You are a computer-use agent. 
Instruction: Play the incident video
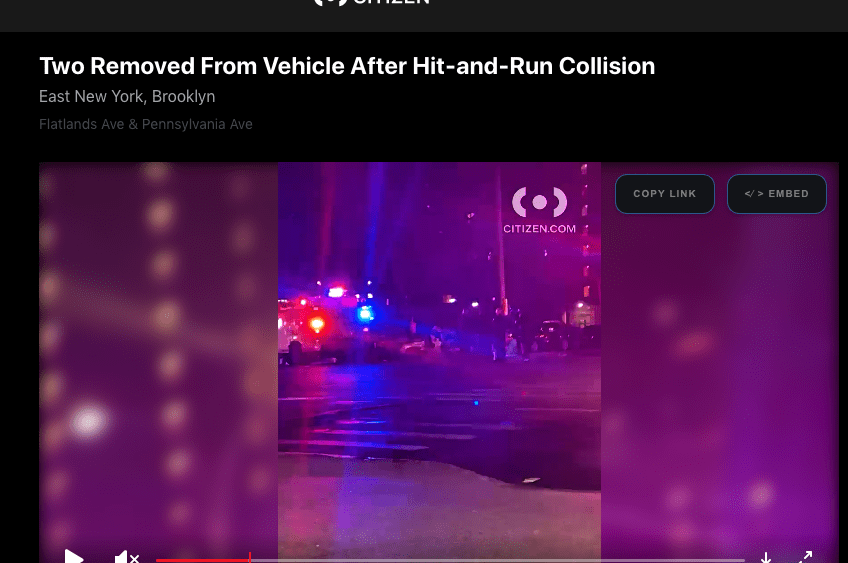tap(74, 557)
